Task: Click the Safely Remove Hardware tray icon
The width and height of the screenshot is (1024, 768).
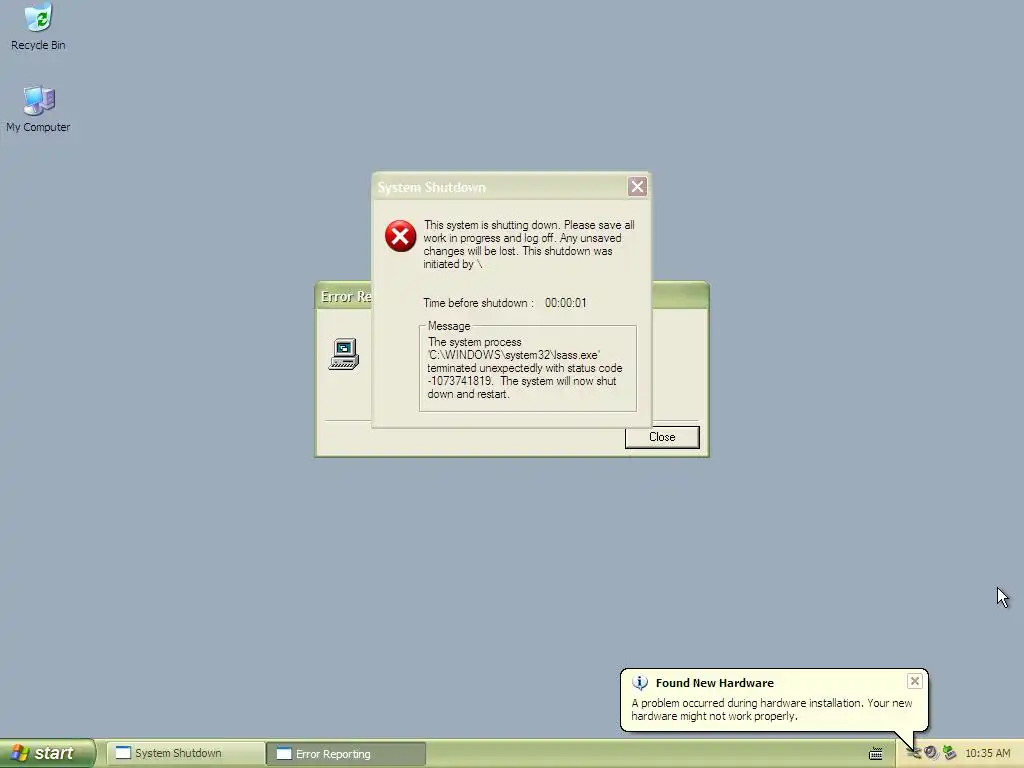Action: (x=950, y=753)
